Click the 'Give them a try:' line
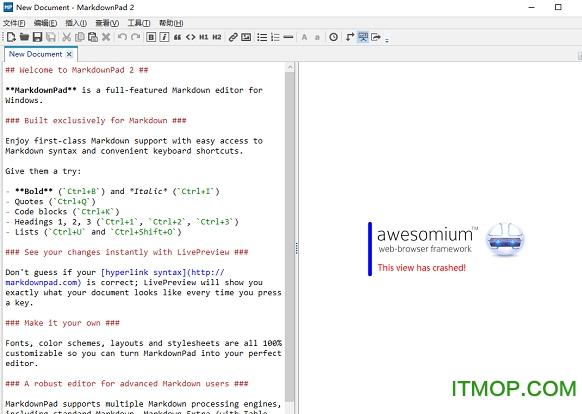Viewport: 582px width, 414px height. [43, 171]
